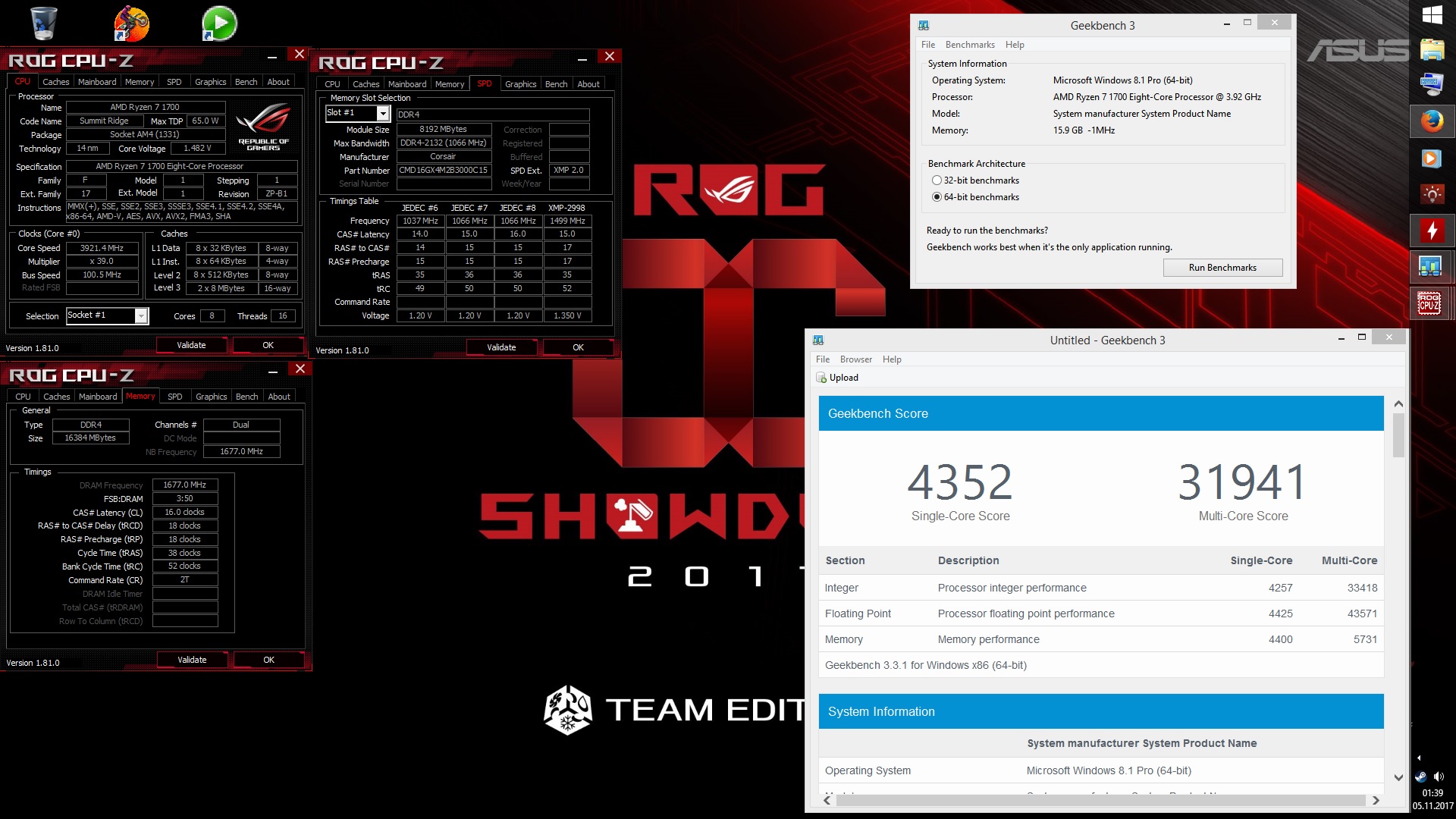Viewport: 1456px width, 819px height.
Task: Click the Untitled - Geekbench 3 title bar icon
Action: point(818,340)
